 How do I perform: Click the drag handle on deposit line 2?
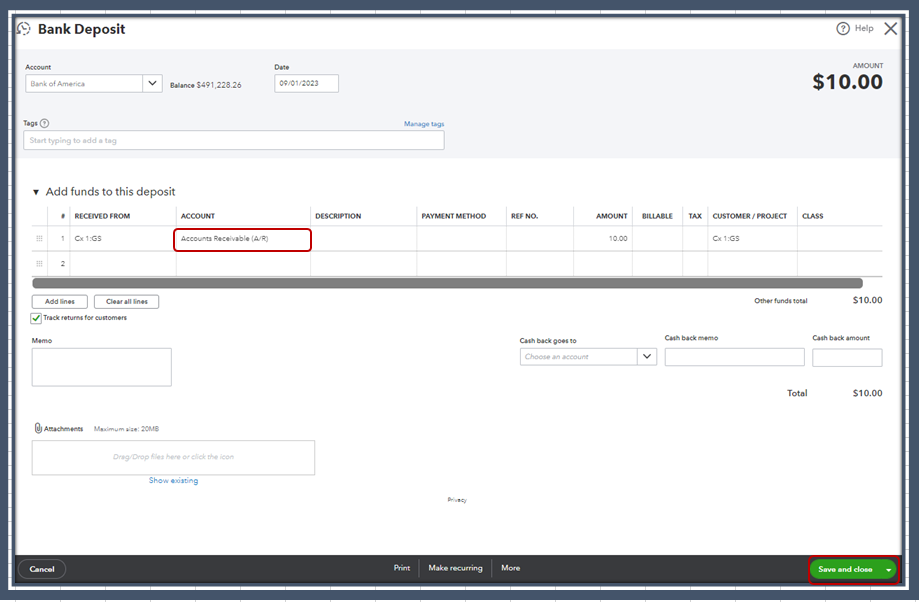coord(38,263)
